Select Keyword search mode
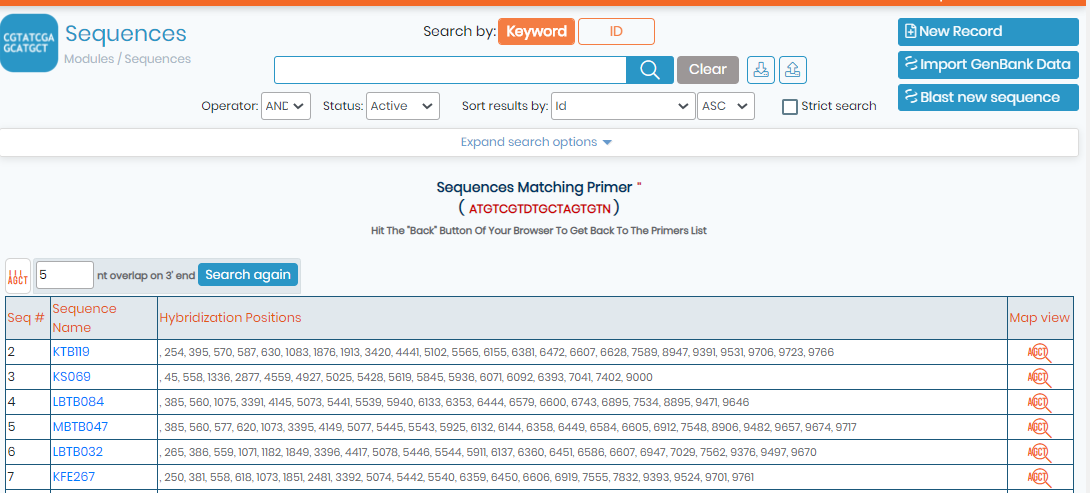This screenshot has height=493, width=1090. point(536,31)
